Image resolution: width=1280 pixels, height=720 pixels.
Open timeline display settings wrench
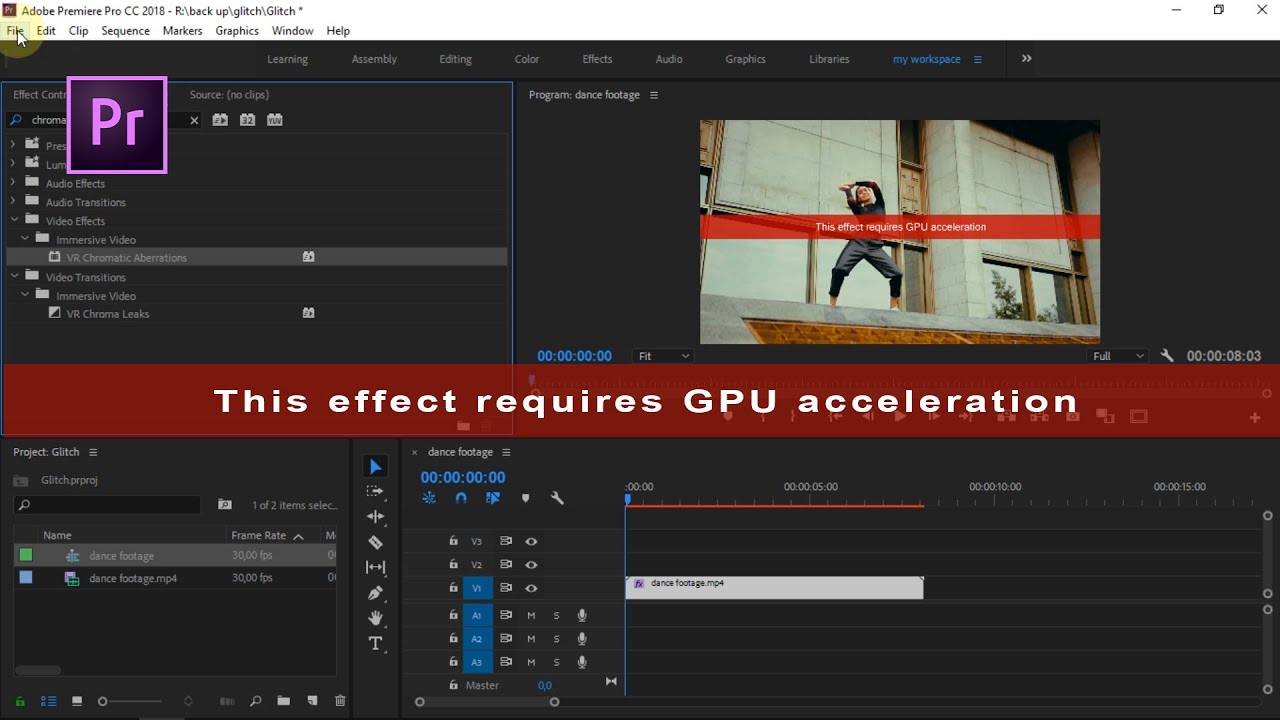(557, 498)
